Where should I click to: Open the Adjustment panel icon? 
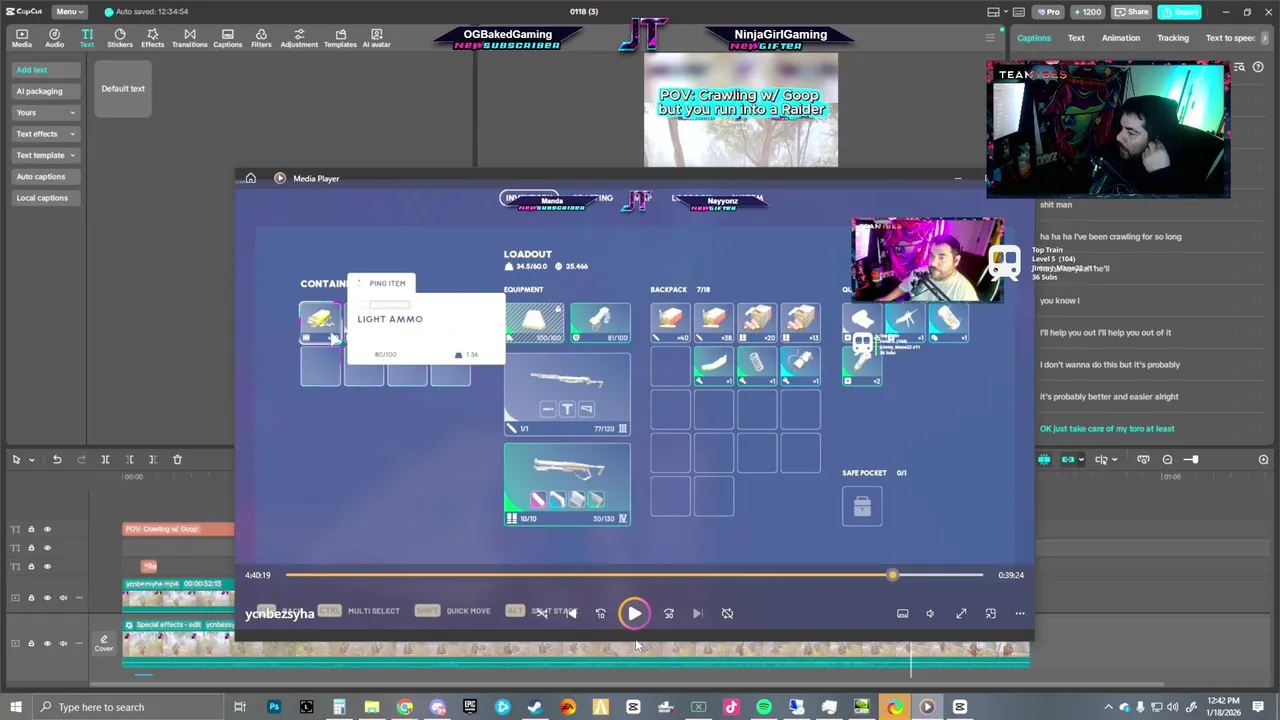pyautogui.click(x=299, y=38)
